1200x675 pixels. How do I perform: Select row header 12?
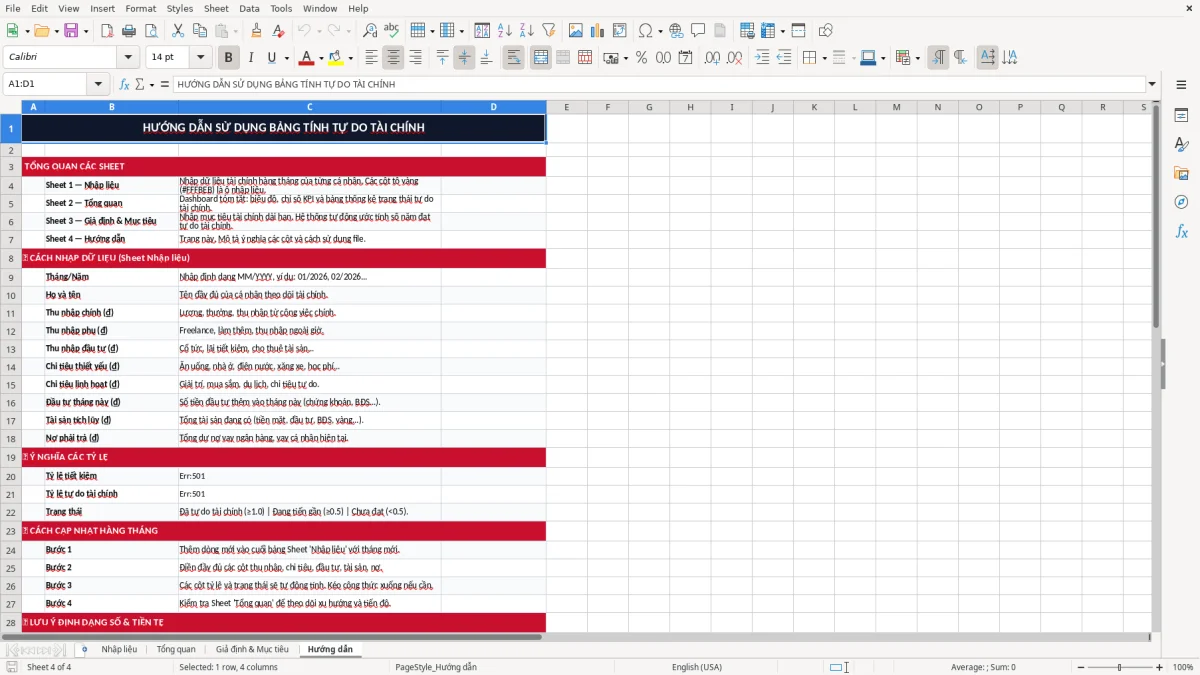pos(11,331)
